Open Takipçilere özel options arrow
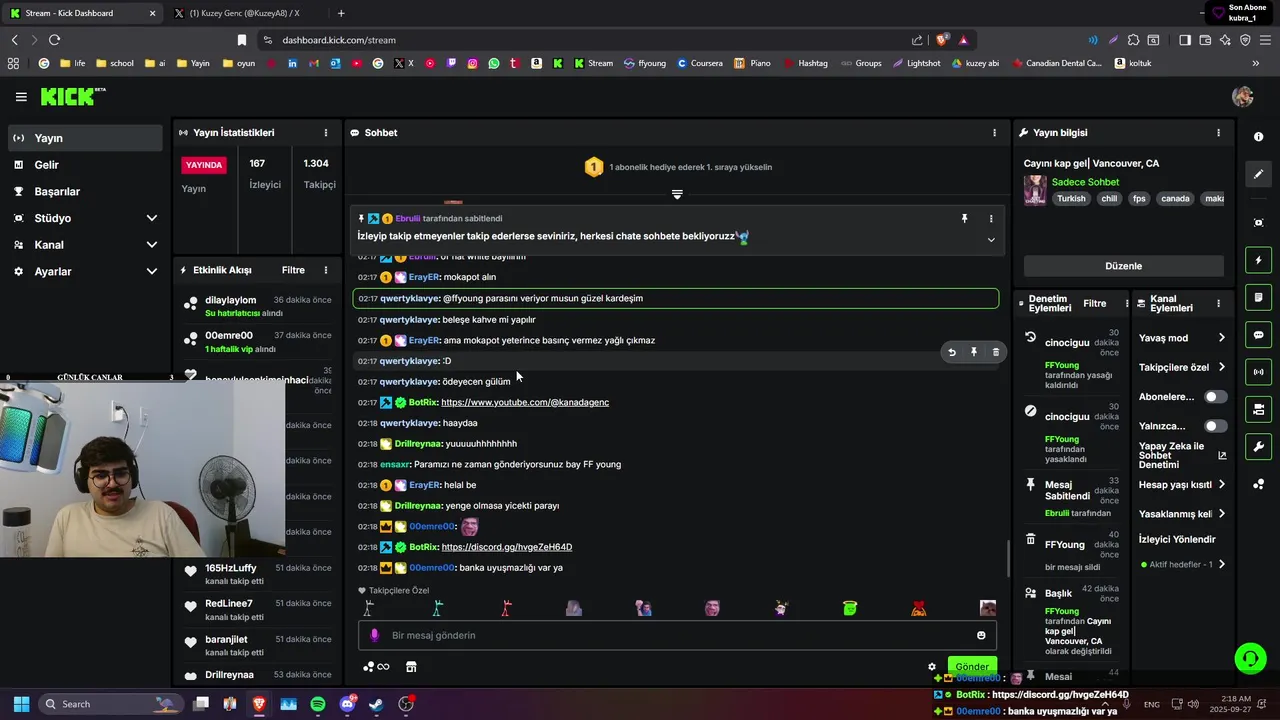Viewport: 1280px width, 720px height. click(1222, 368)
